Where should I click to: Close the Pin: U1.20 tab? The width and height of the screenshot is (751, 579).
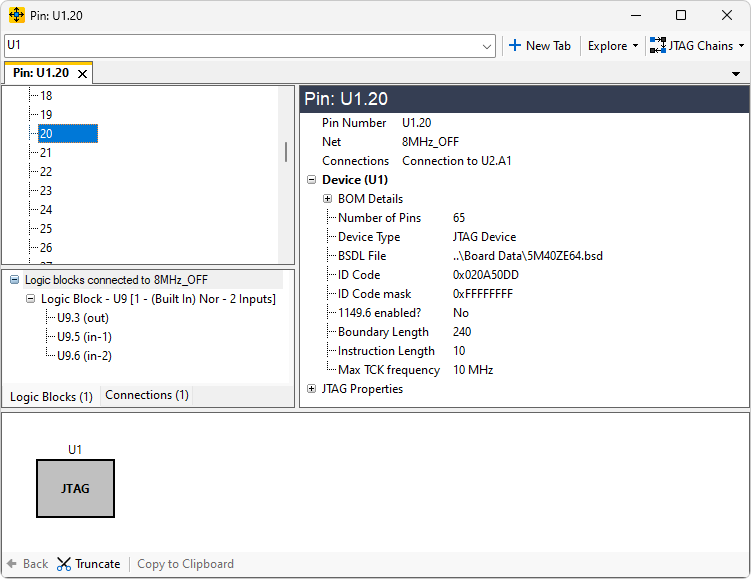coord(83,73)
